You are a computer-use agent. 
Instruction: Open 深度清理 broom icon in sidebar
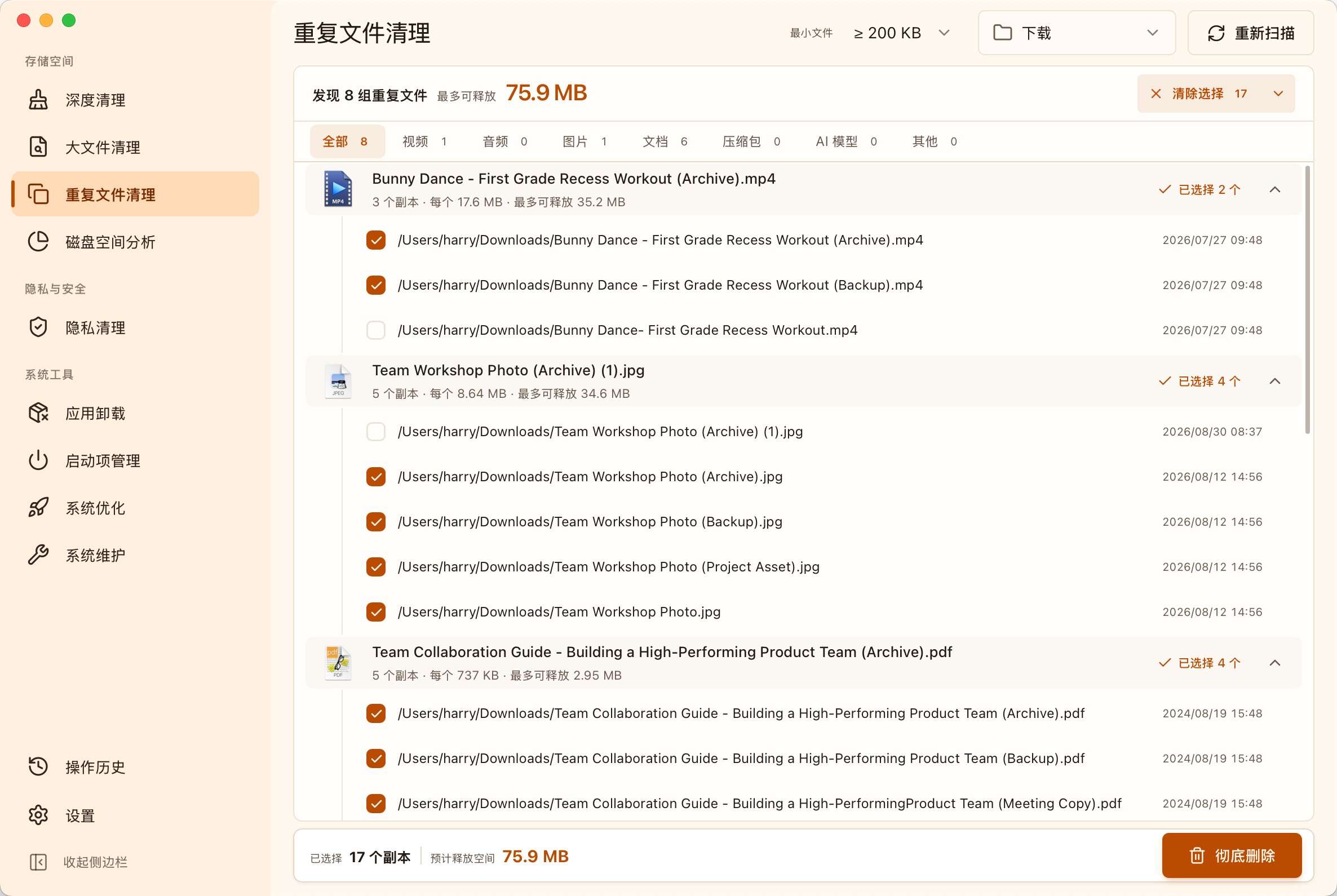click(38, 100)
